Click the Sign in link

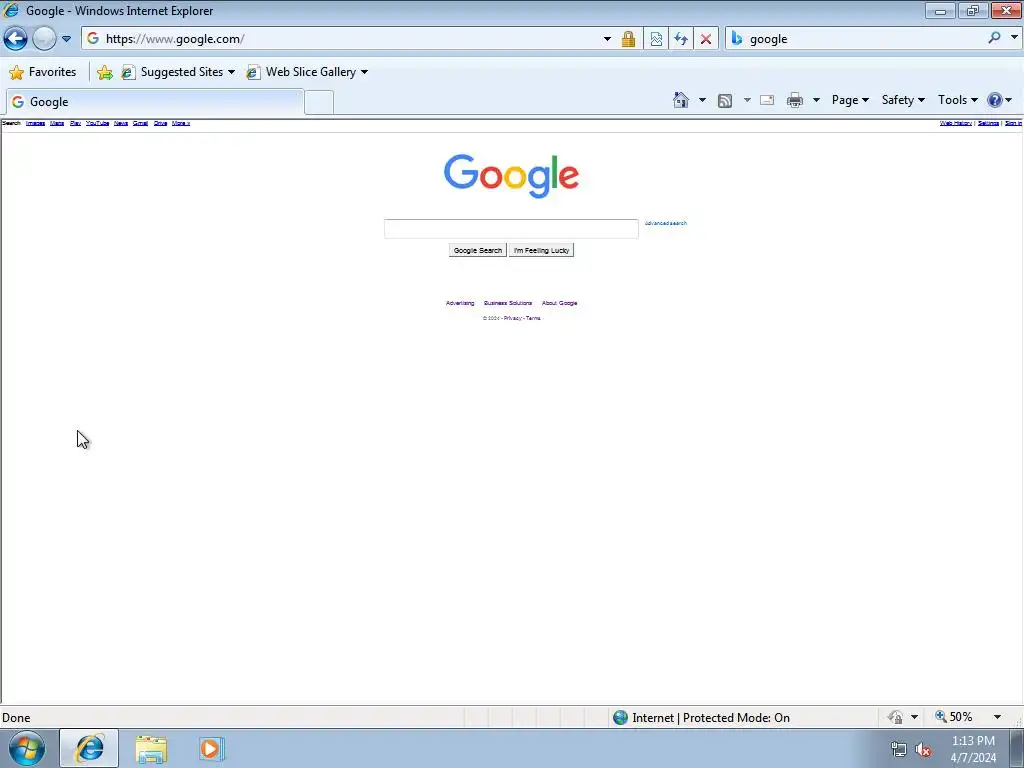tap(1013, 123)
